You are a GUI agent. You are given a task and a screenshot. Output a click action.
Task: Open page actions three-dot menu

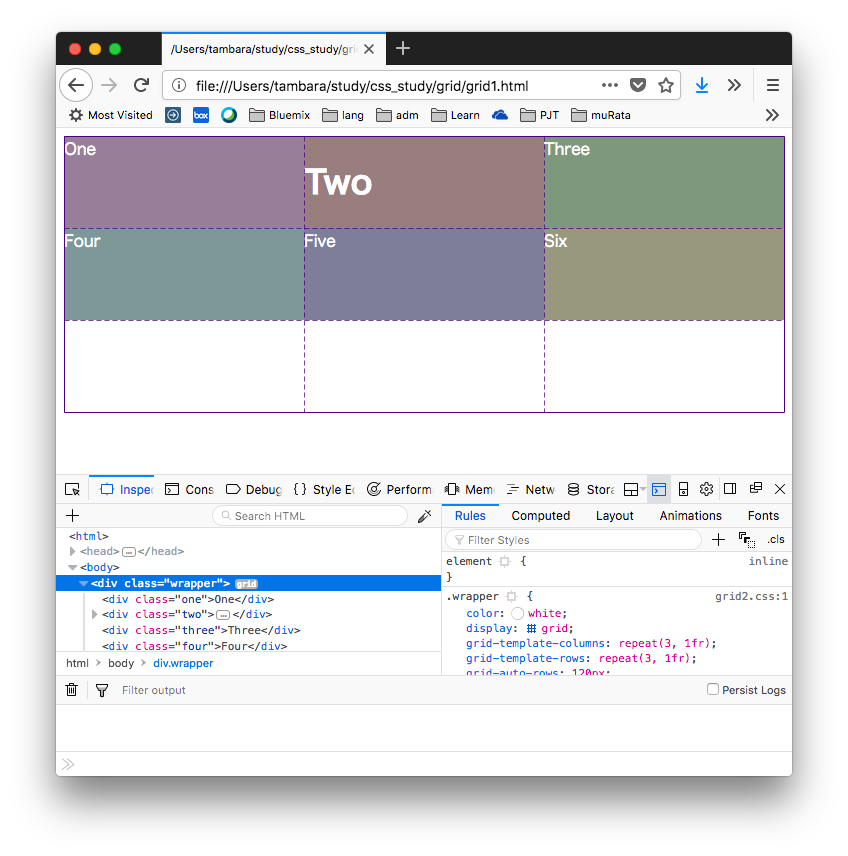[x=609, y=85]
